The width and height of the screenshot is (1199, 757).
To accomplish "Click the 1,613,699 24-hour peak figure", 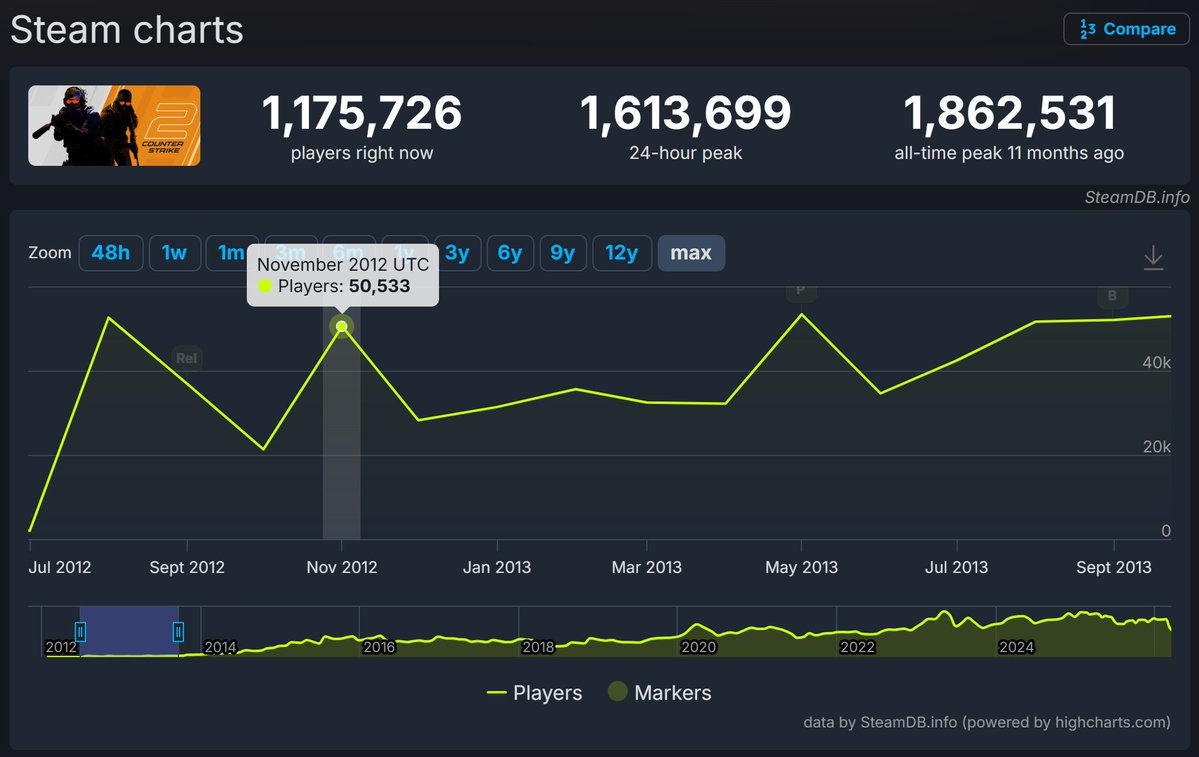I will pyautogui.click(x=685, y=113).
